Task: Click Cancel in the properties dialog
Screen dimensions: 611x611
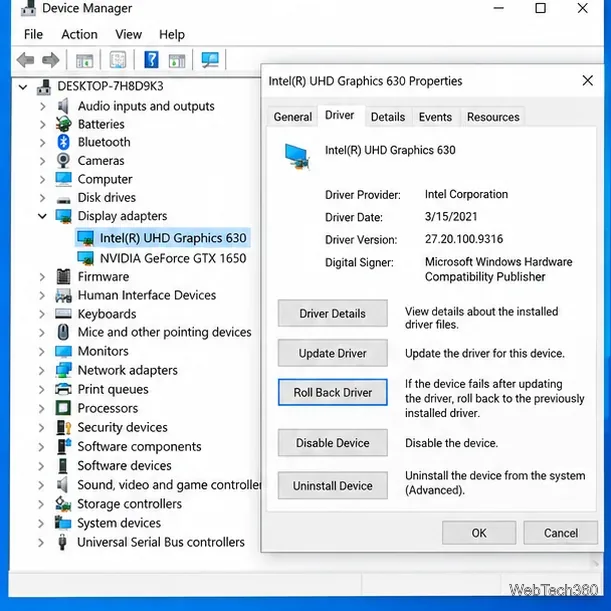Action: tap(560, 533)
